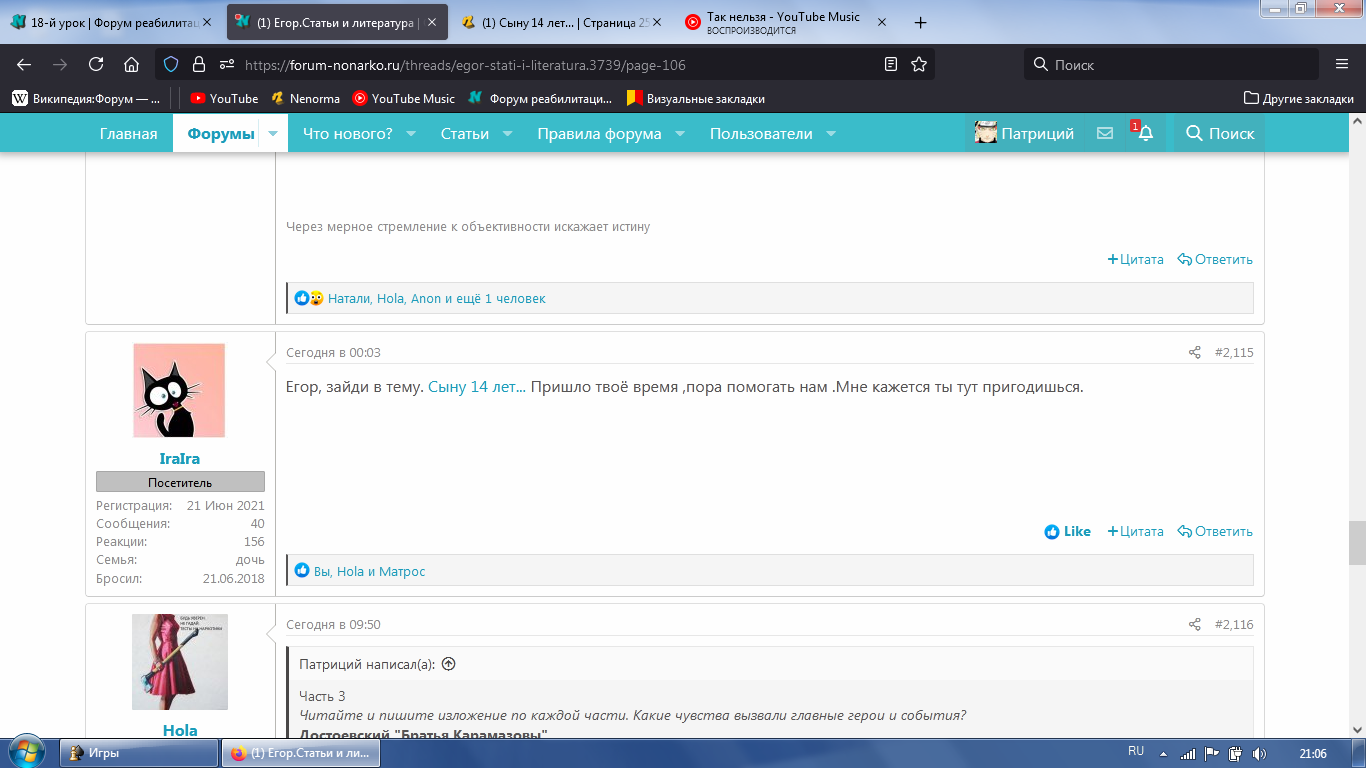Like the IraIra post
Image resolution: width=1366 pixels, height=768 pixels.
[1067, 532]
